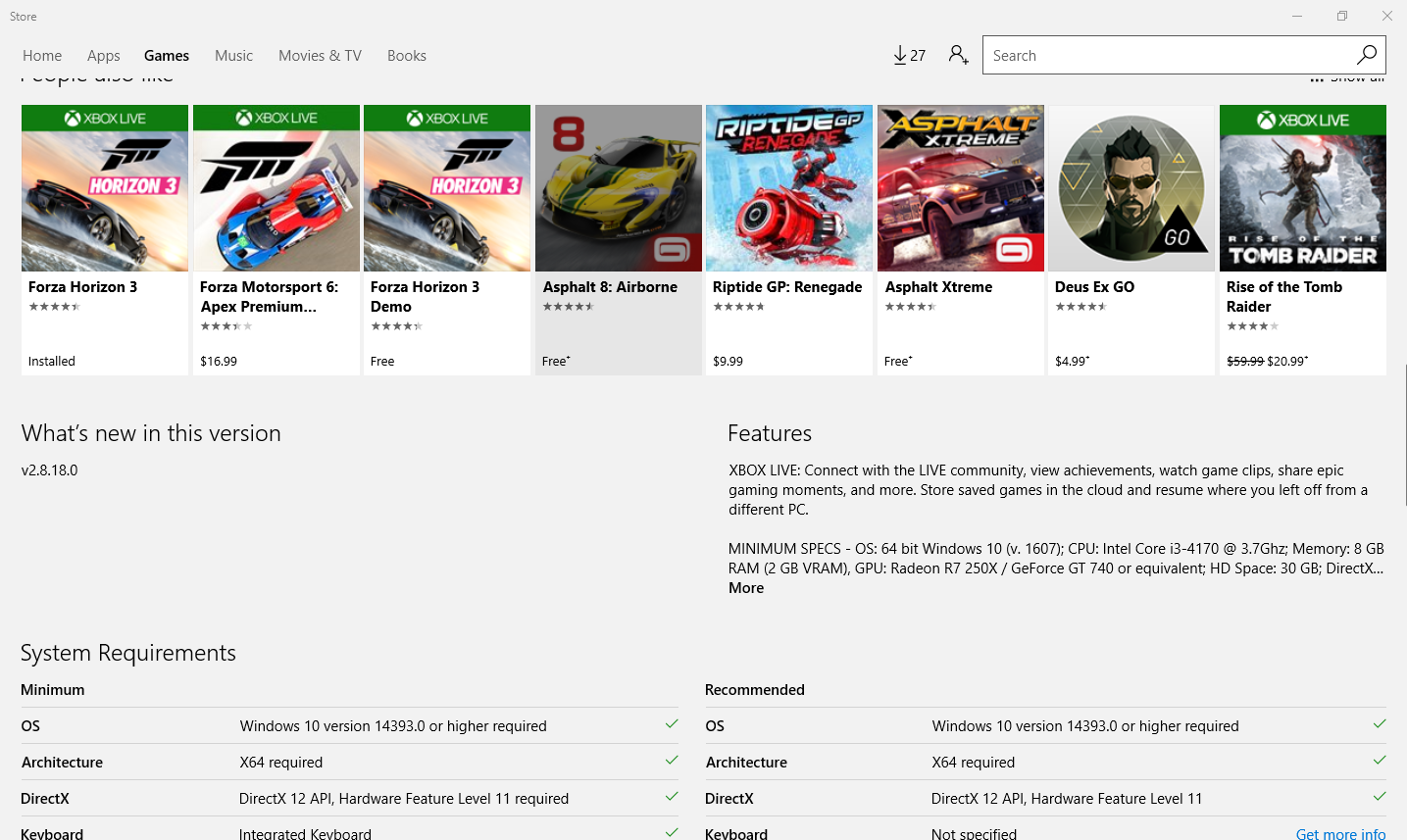Click the green check in Minimum OS row
This screenshot has height=840, width=1407.
click(x=672, y=724)
